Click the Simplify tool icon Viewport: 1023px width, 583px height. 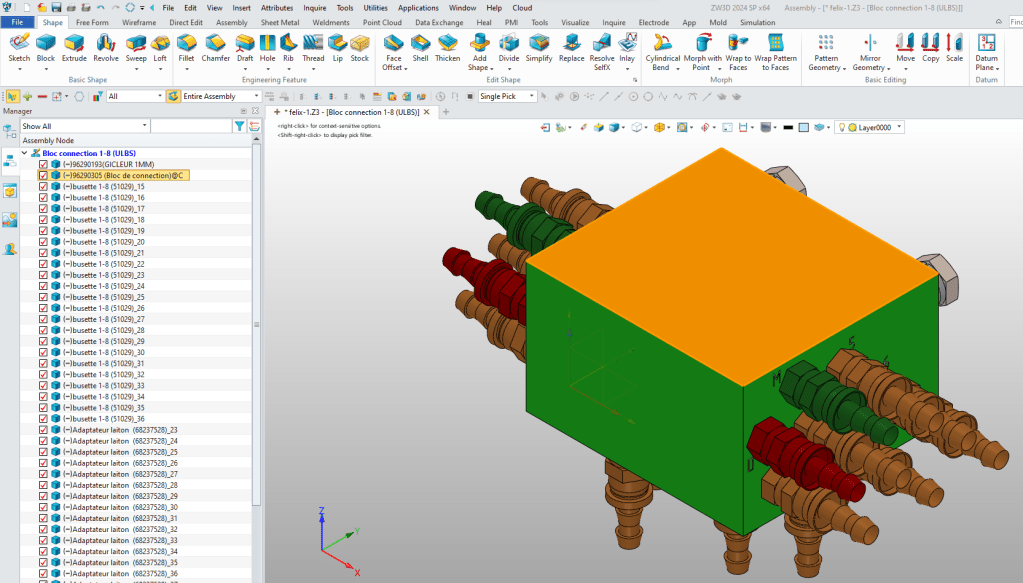click(x=539, y=47)
